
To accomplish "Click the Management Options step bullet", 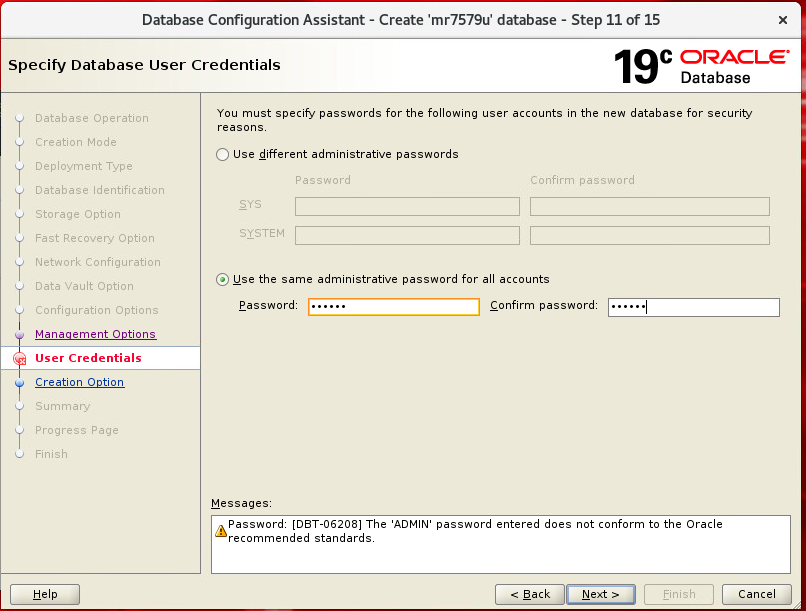I will point(20,335).
